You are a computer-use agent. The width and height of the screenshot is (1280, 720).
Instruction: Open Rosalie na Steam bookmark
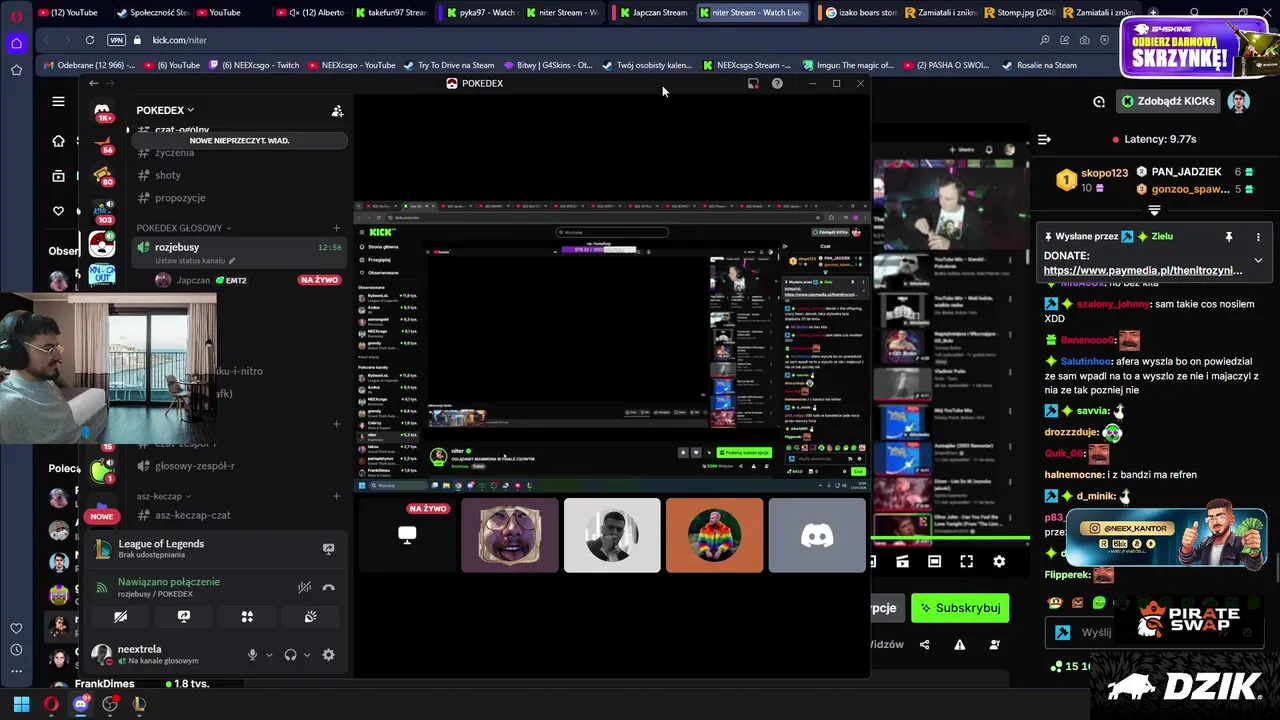[1040, 65]
